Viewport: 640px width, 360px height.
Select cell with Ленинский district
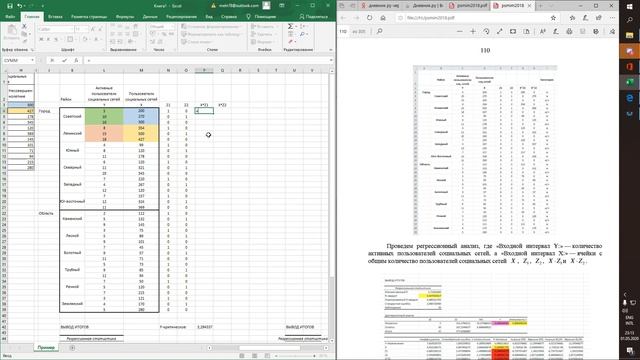[72, 133]
